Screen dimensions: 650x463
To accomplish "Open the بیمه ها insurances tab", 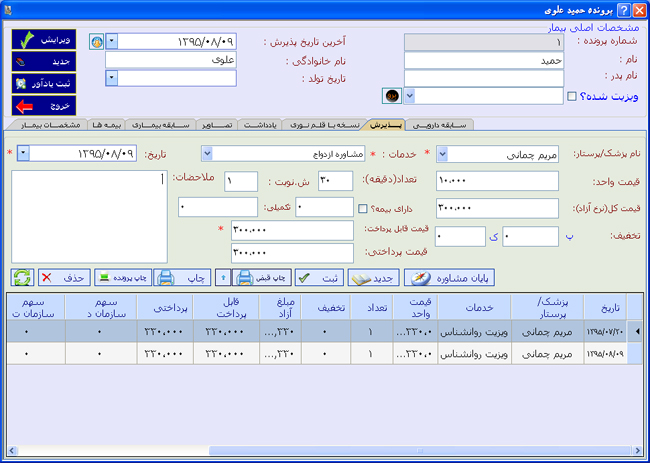I will [106, 125].
